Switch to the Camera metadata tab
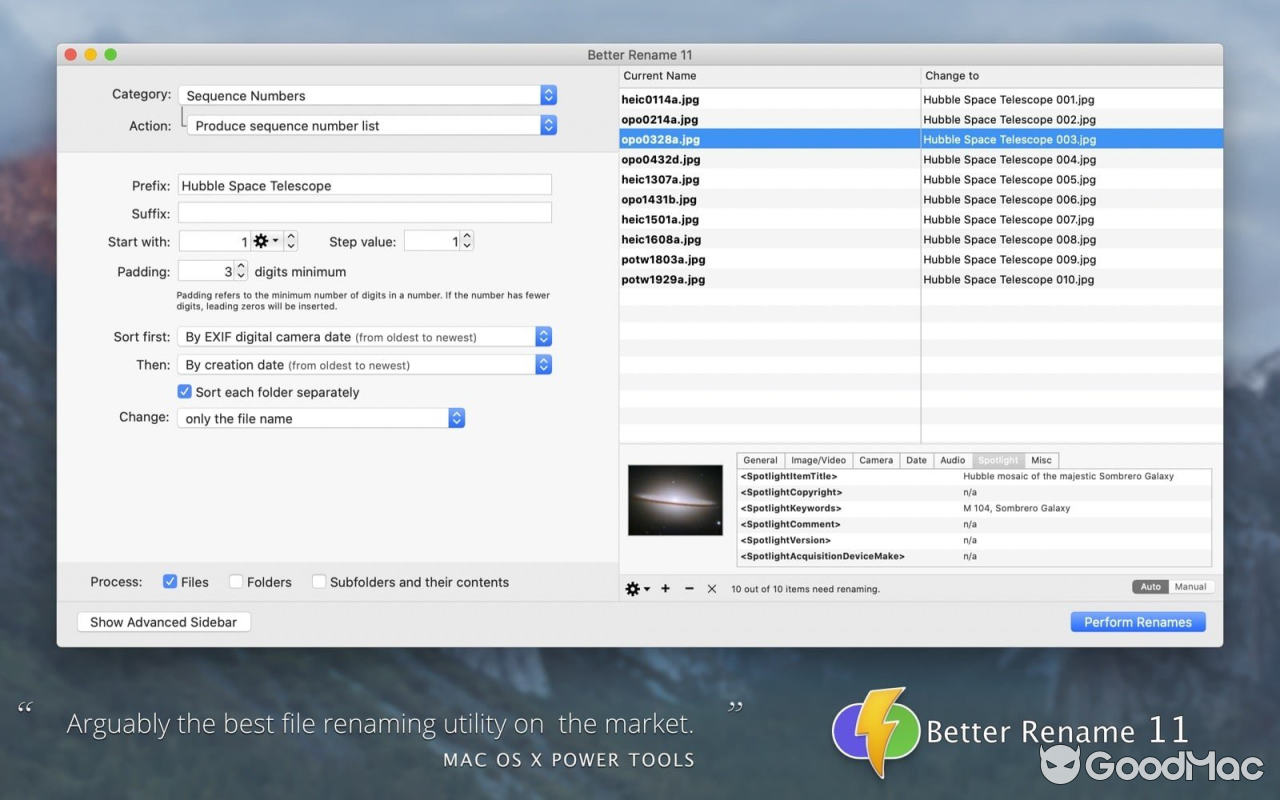Viewport: 1280px width, 800px height. click(876, 460)
